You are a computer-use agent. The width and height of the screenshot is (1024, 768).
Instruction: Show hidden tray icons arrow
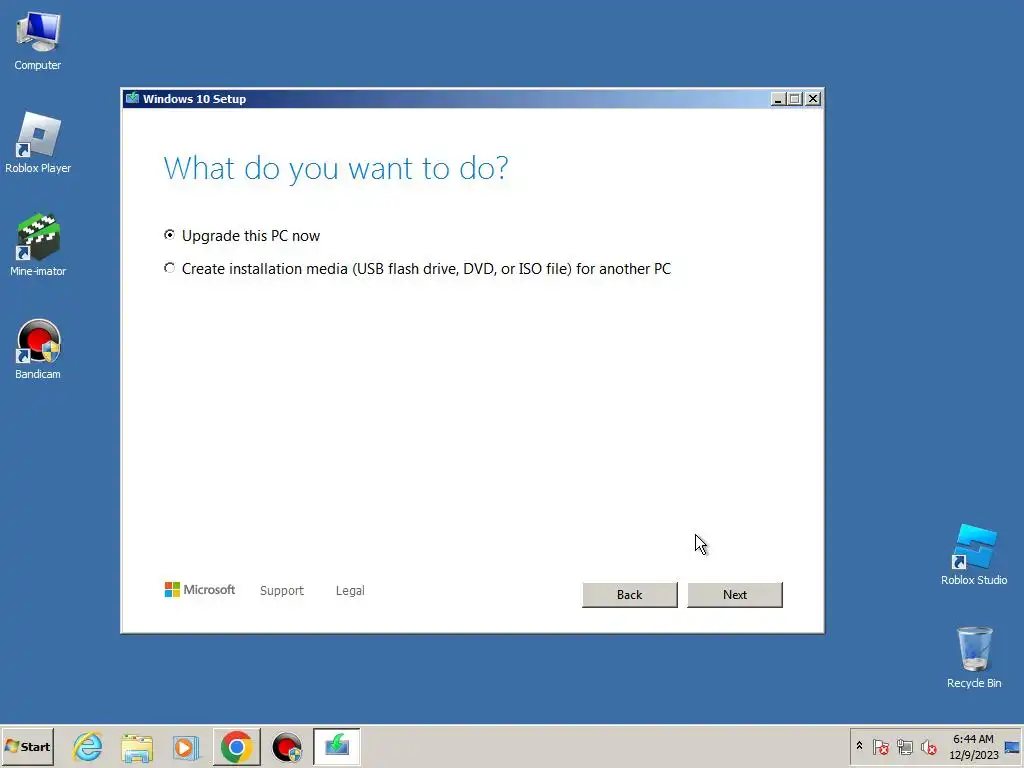(859, 746)
